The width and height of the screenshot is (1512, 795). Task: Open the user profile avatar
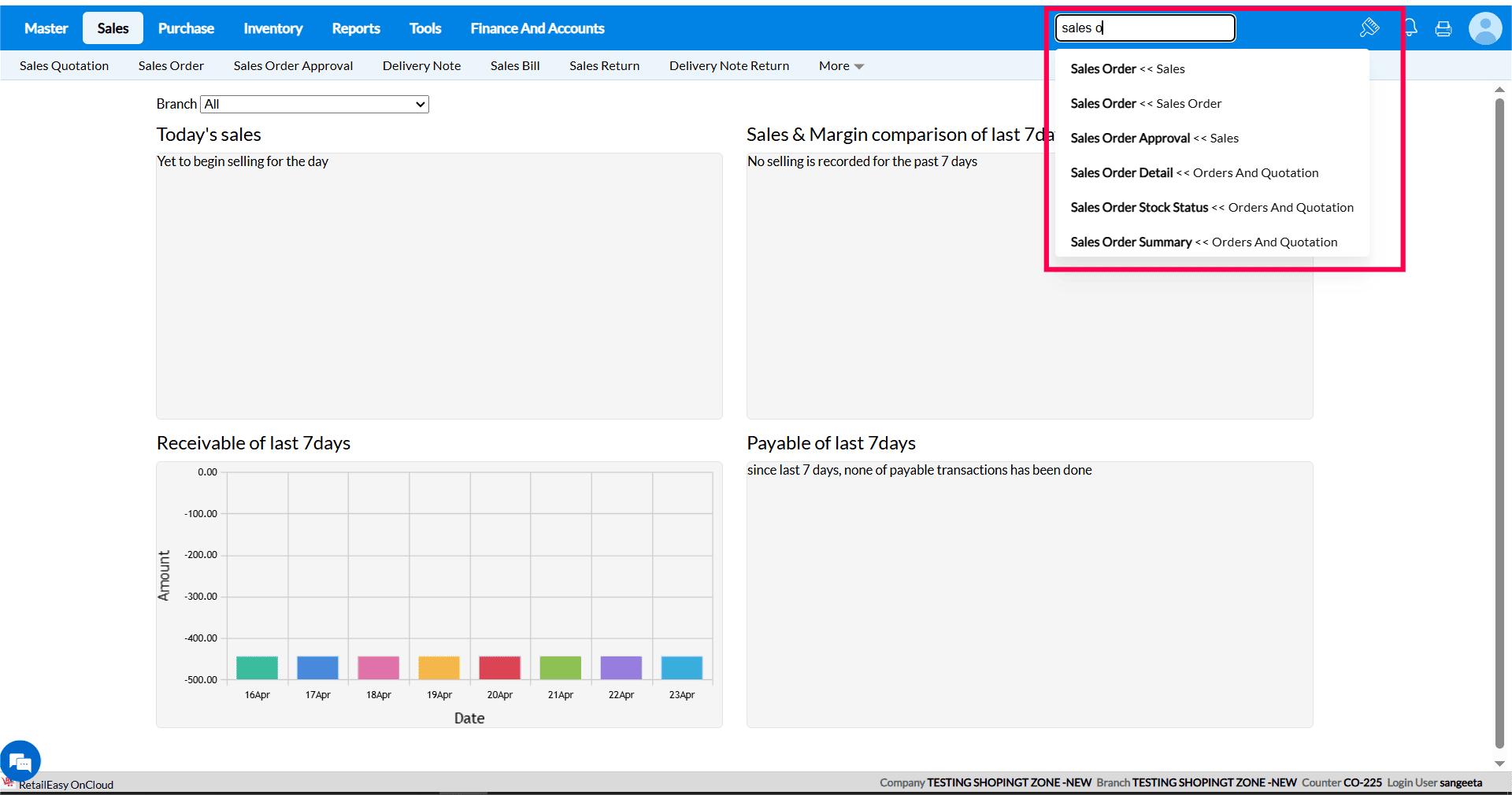coord(1484,29)
